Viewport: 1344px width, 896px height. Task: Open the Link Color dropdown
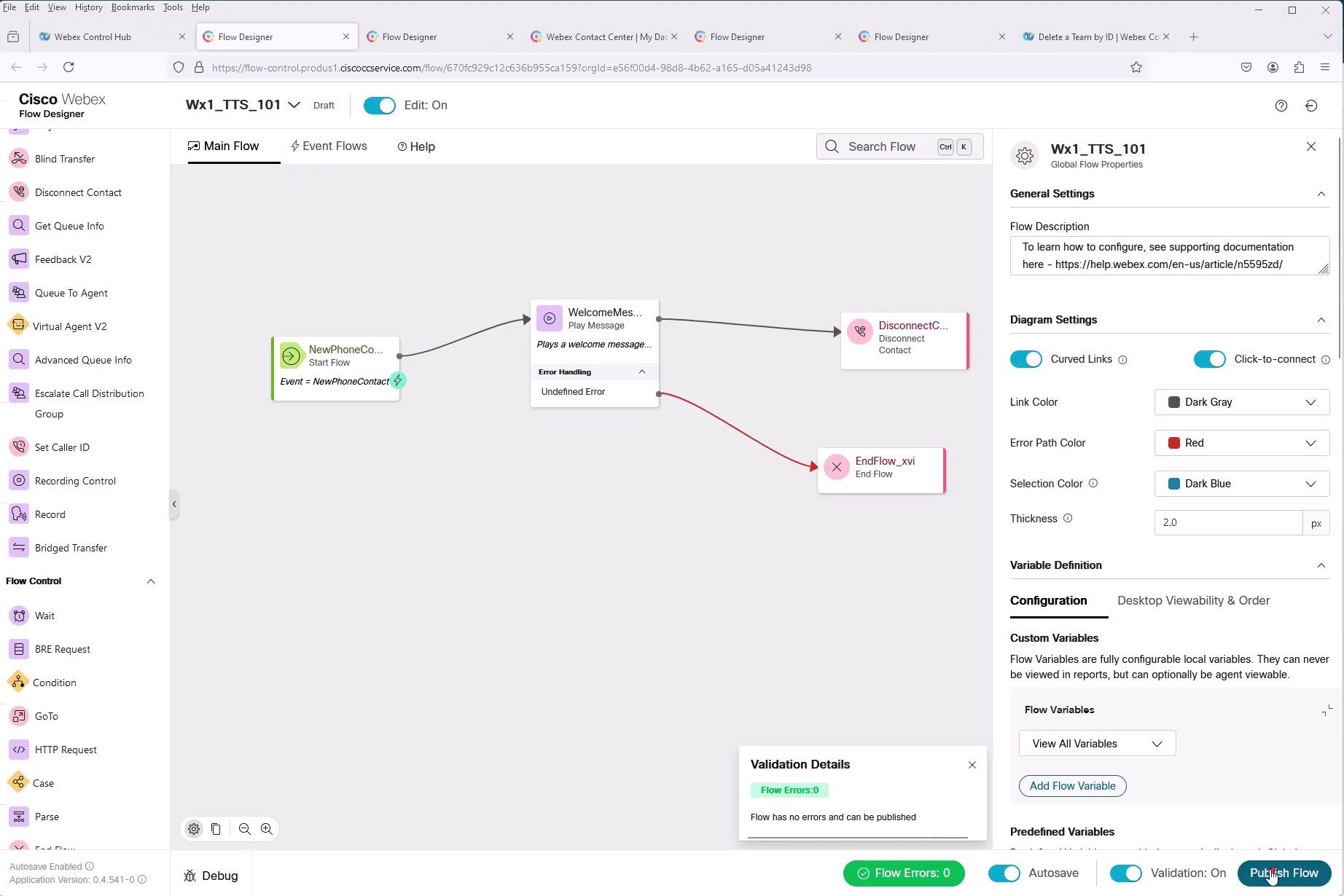pyautogui.click(x=1241, y=402)
